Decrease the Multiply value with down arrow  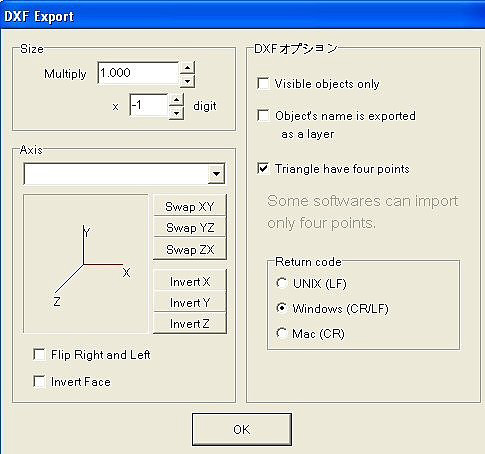pyautogui.click(x=187, y=81)
